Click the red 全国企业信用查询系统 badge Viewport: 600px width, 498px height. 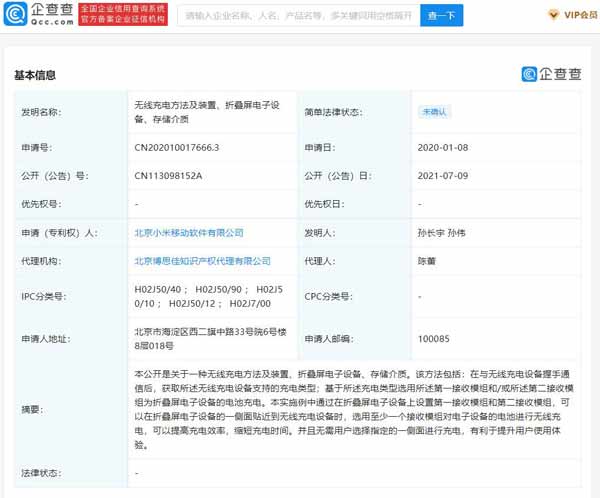123,14
